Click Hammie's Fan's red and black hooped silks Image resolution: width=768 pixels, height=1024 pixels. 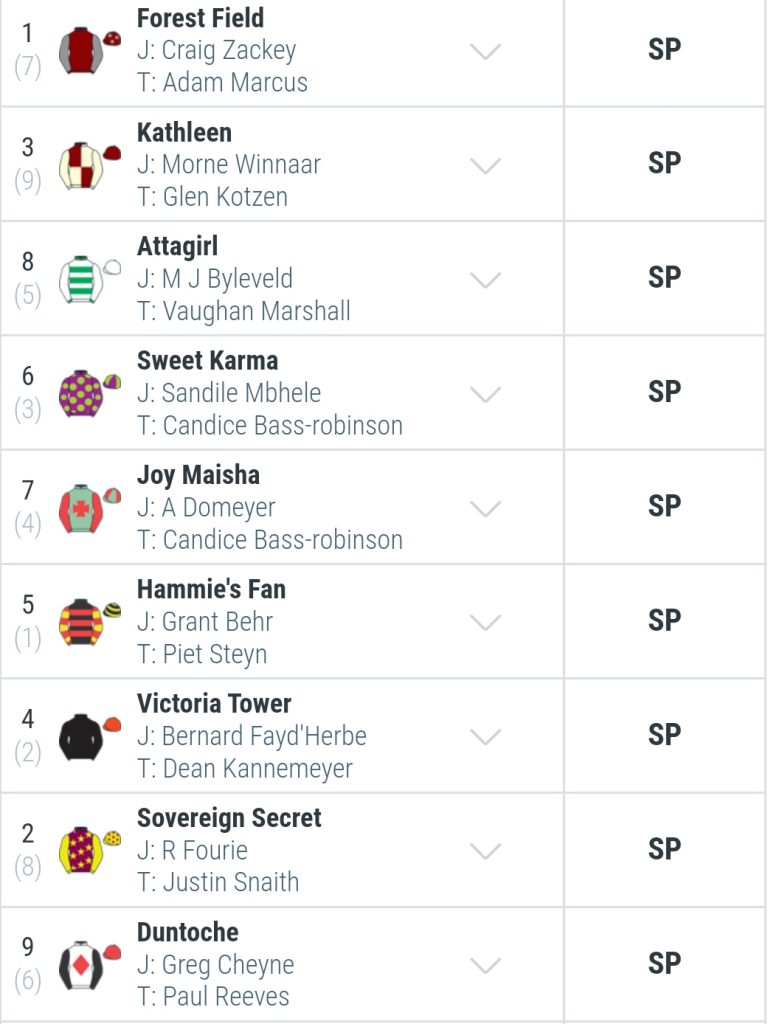pos(89,622)
